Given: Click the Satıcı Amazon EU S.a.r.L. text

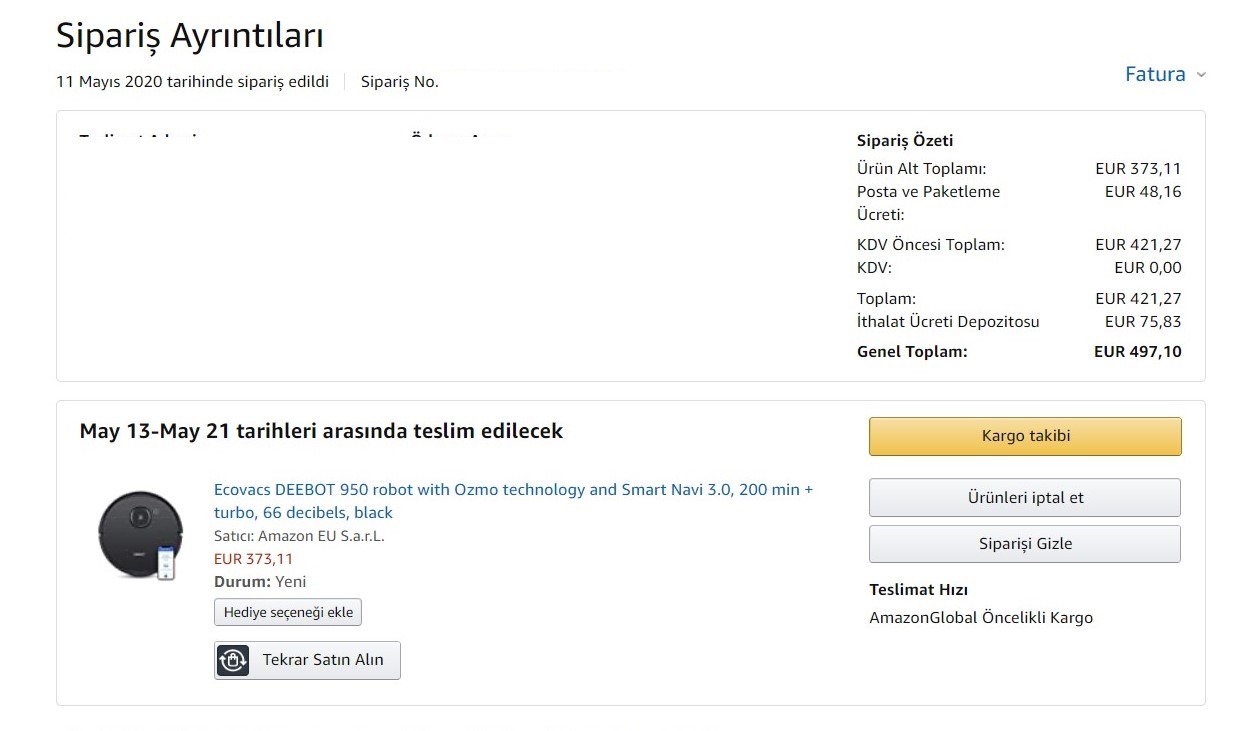Looking at the screenshot, I should (299, 536).
